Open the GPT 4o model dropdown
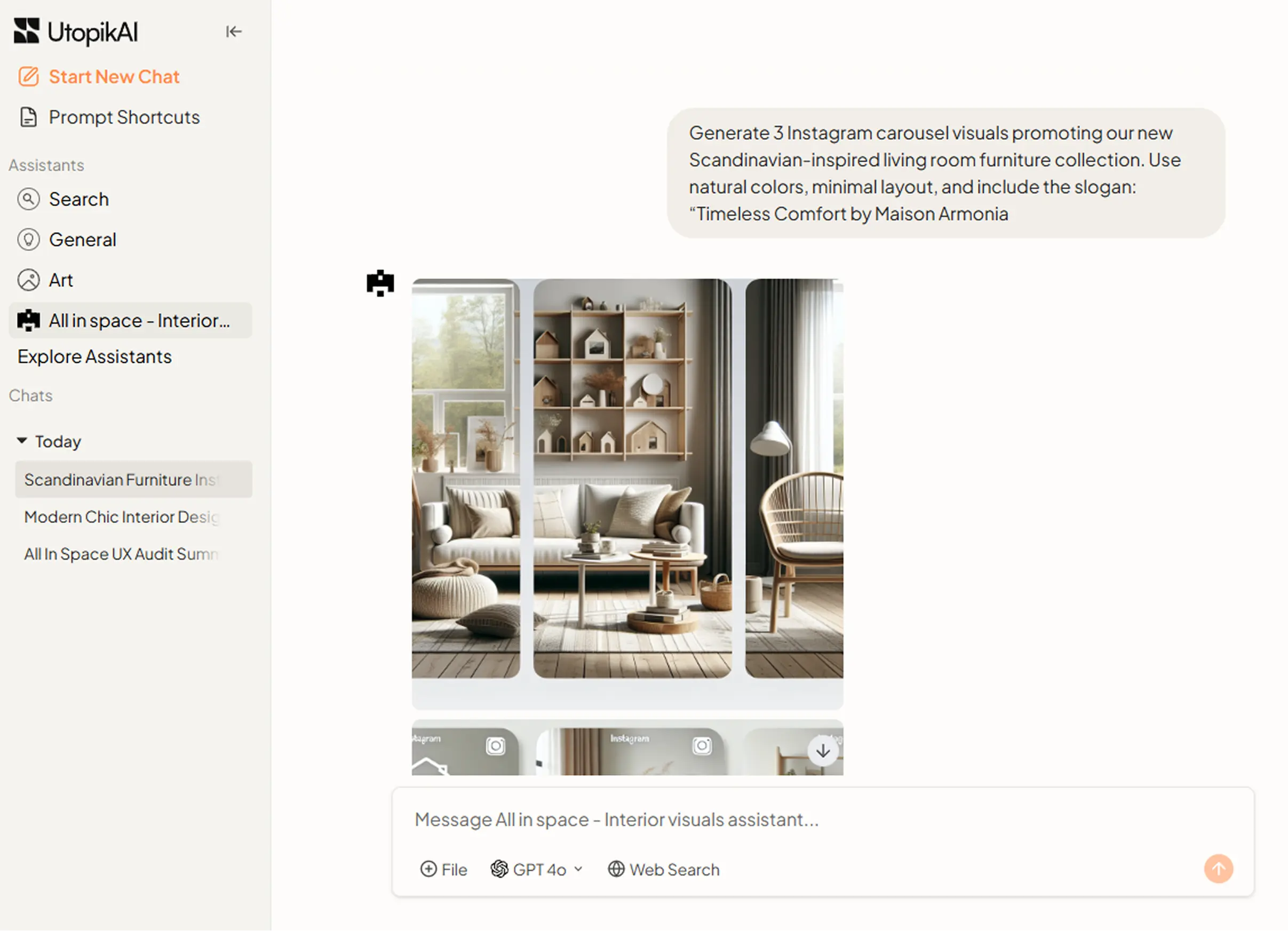The height and width of the screenshot is (931, 1288). click(x=537, y=870)
